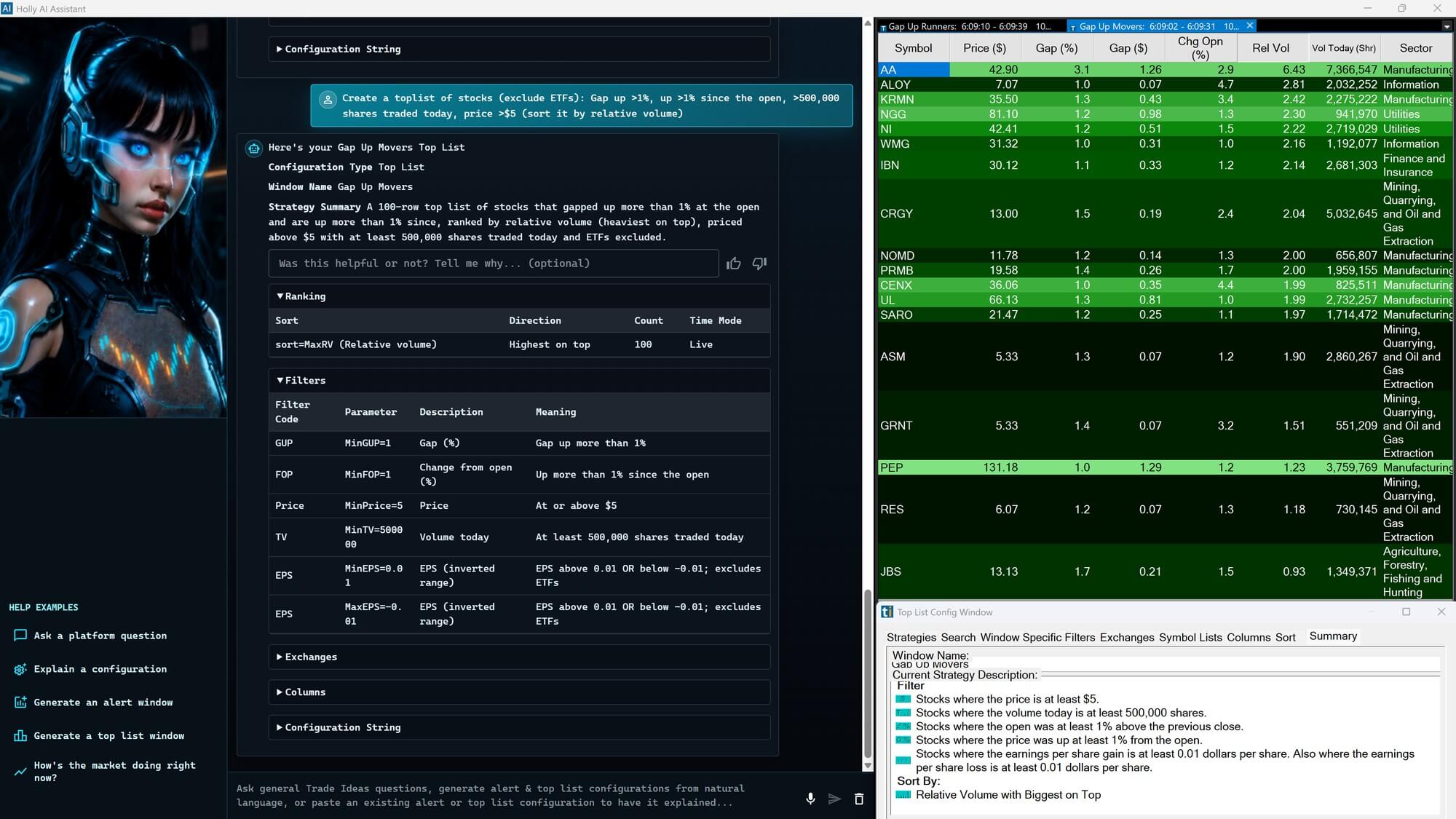This screenshot has width=1456, height=819.
Task: Expand the Exchanges section
Action: (519, 657)
